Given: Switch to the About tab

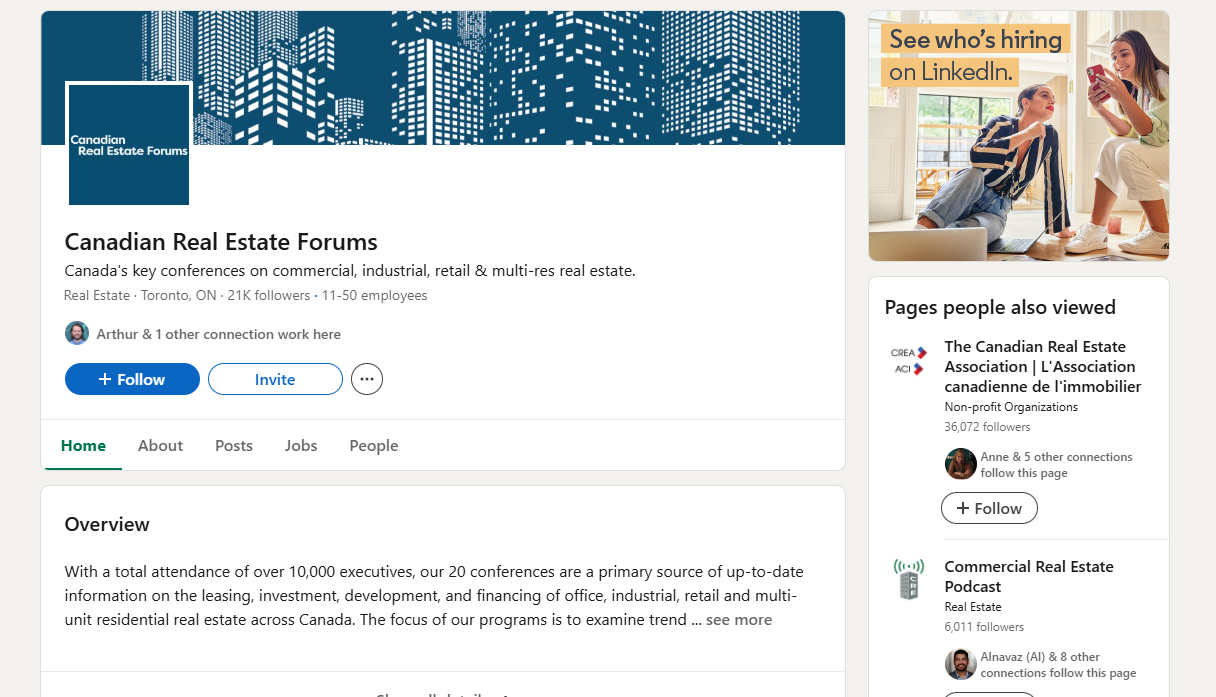Looking at the screenshot, I should tap(160, 446).
